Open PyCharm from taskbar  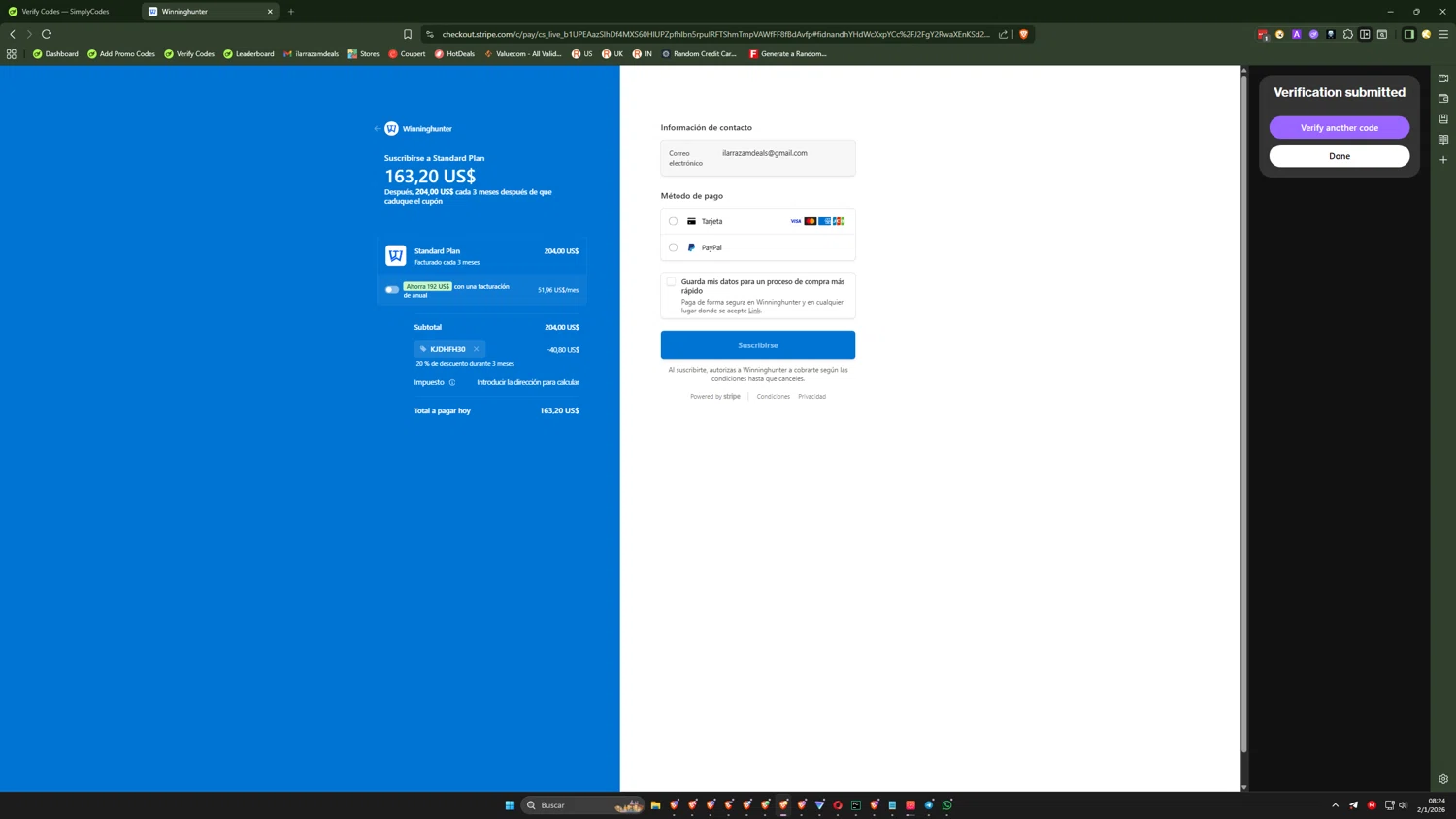[x=856, y=805]
